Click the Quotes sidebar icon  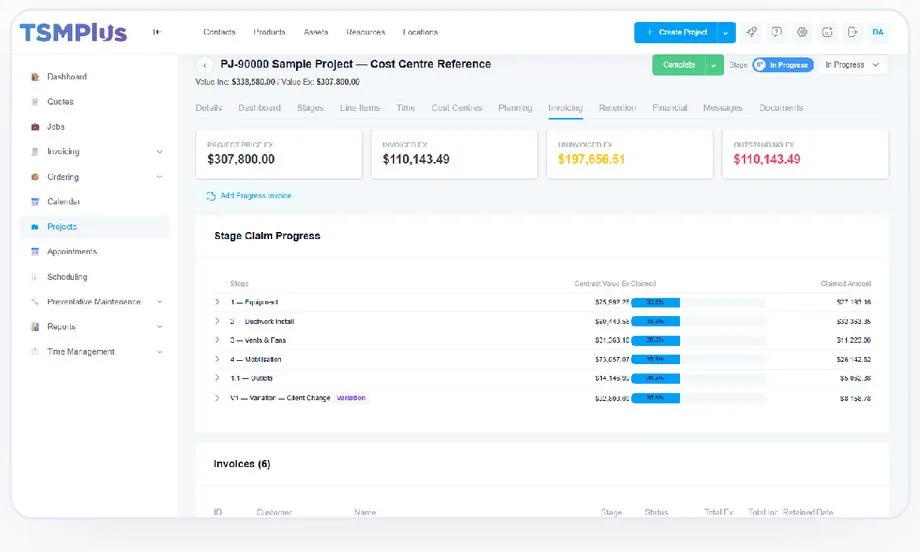tap(35, 101)
